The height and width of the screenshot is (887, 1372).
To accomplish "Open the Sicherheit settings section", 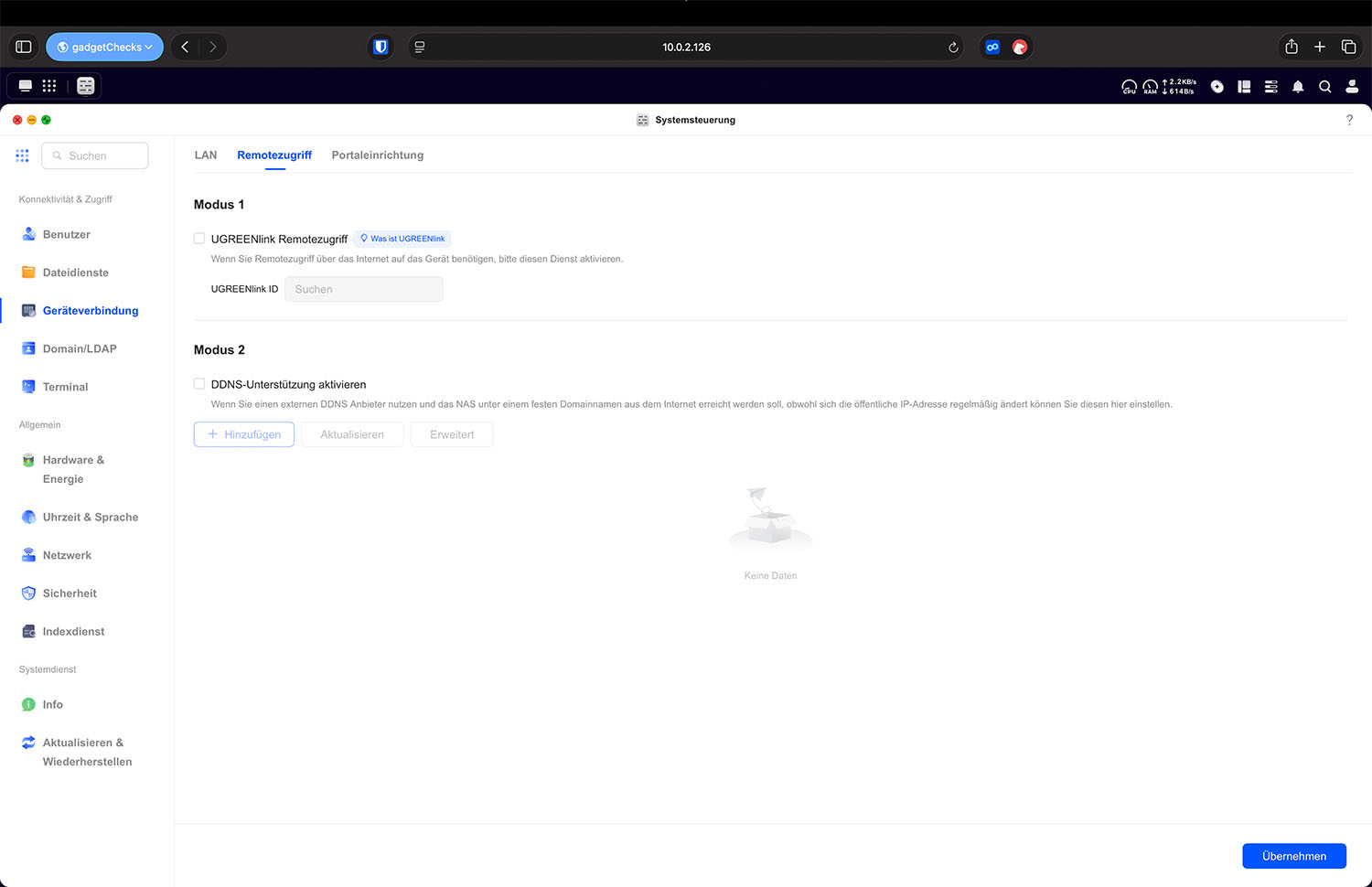I will [70, 593].
